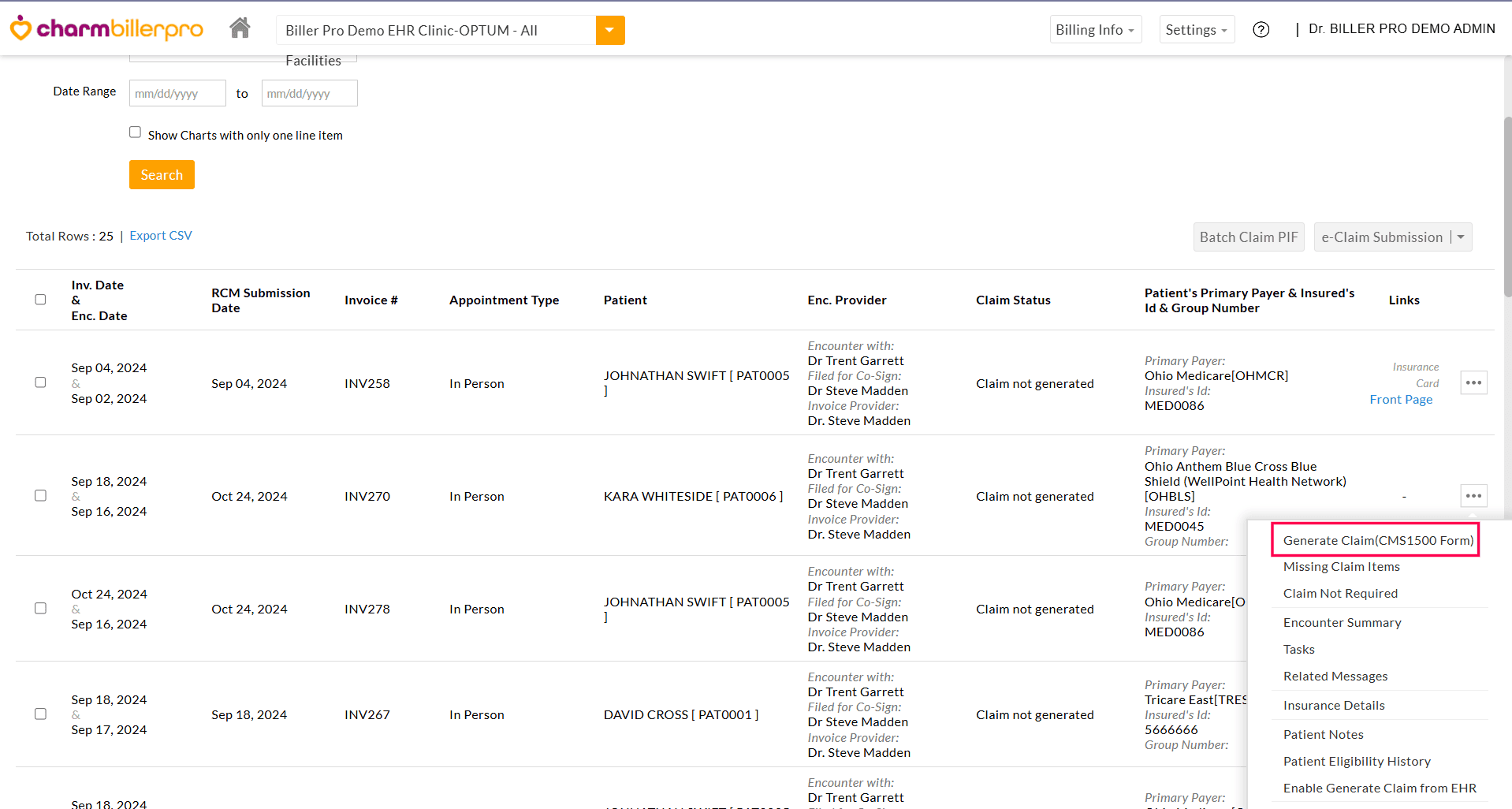Toggle the select-all rows checkbox
The image size is (1512, 809).
[40, 300]
